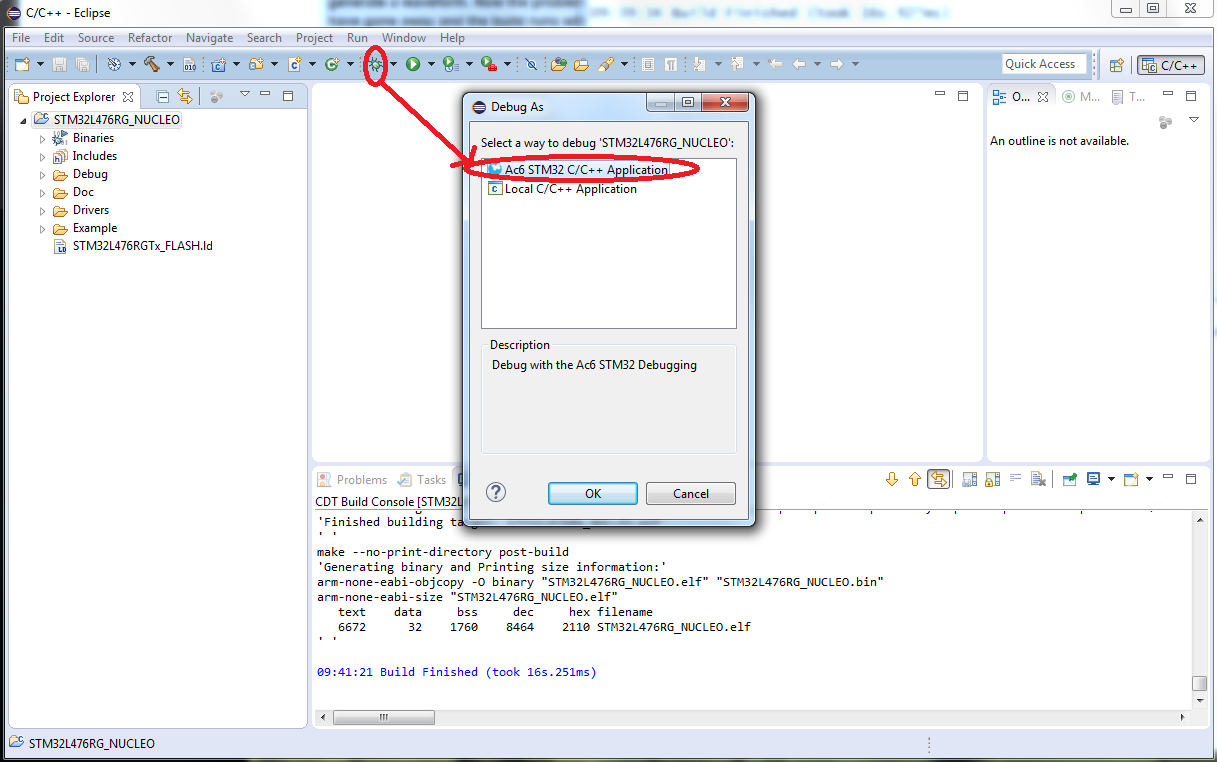1217x762 pixels.
Task: Click the Quick Access search field
Action: click(x=1043, y=64)
